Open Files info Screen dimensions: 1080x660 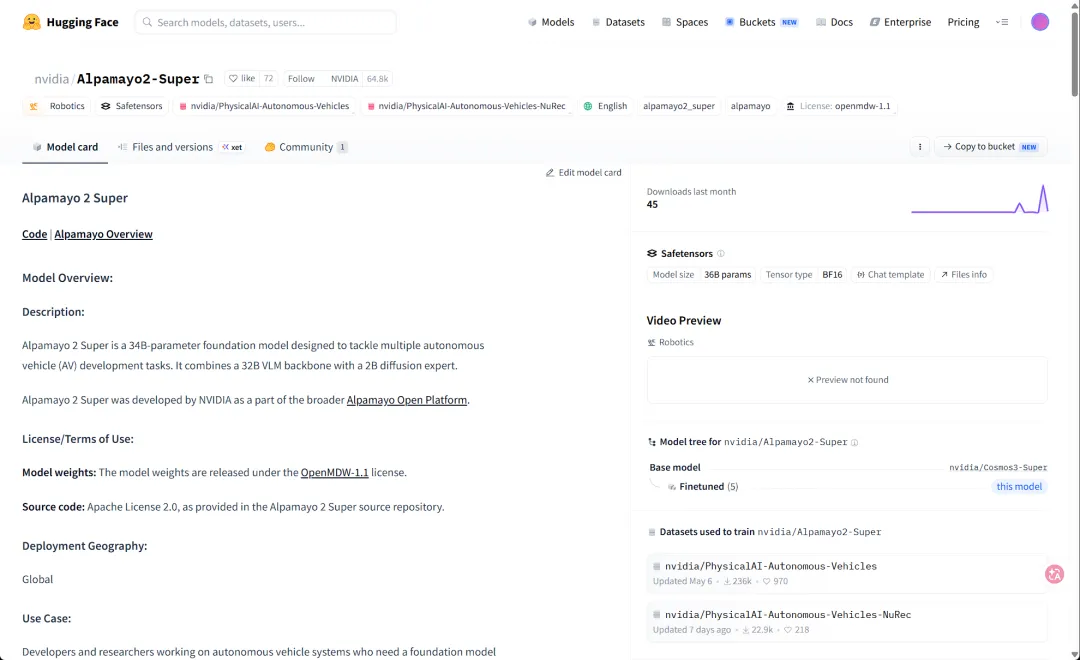[x=964, y=274]
